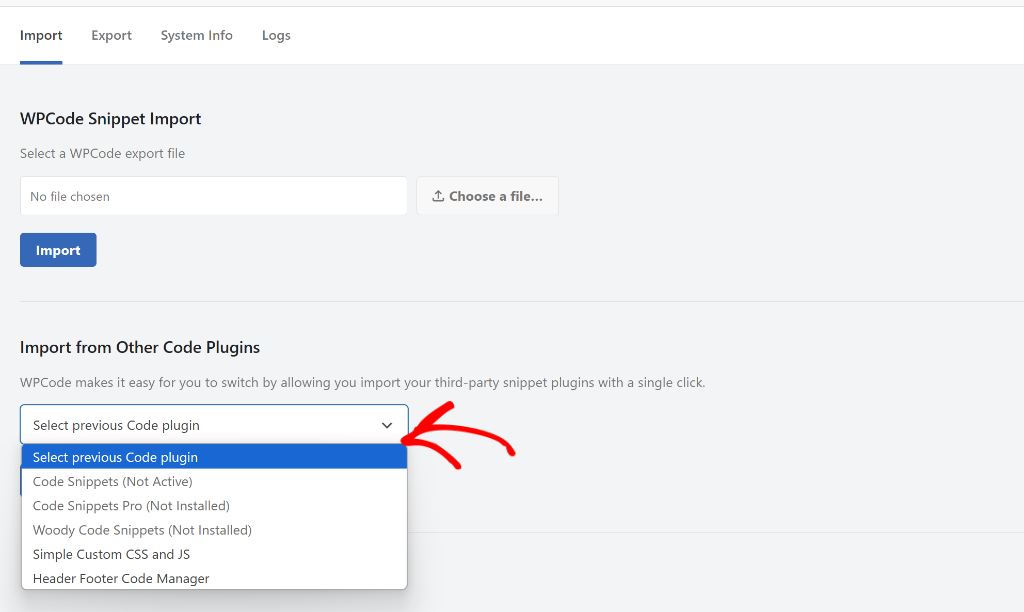This screenshot has width=1024, height=612.
Task: Select Simple Custom CSS and JS
Action: pyautogui.click(x=111, y=553)
